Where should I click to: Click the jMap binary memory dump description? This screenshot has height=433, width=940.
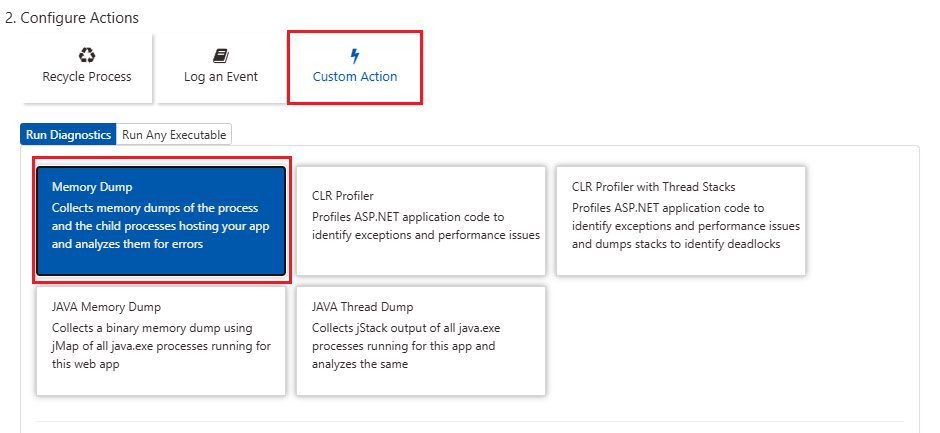161,346
